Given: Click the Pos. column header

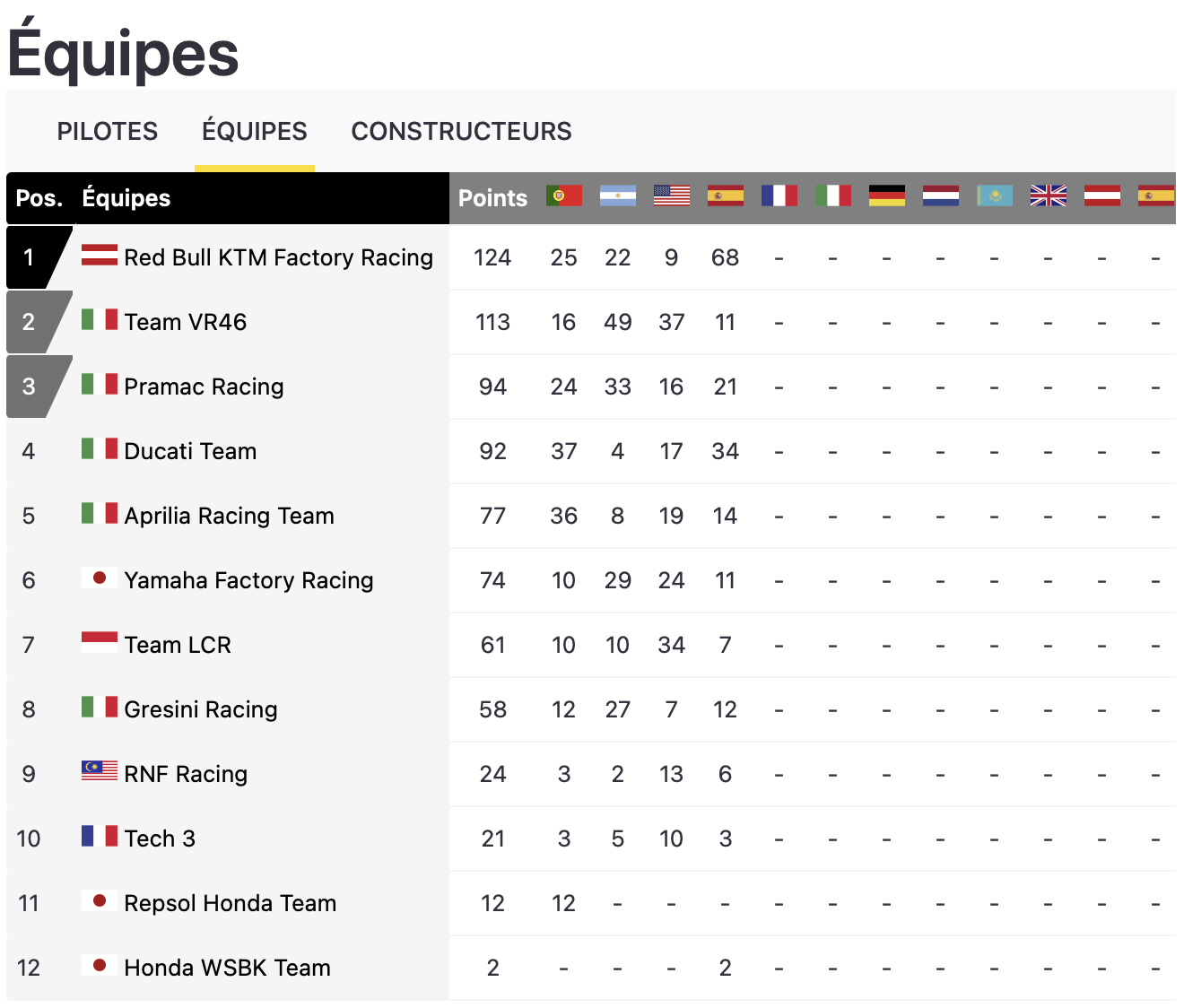Looking at the screenshot, I should (39, 198).
